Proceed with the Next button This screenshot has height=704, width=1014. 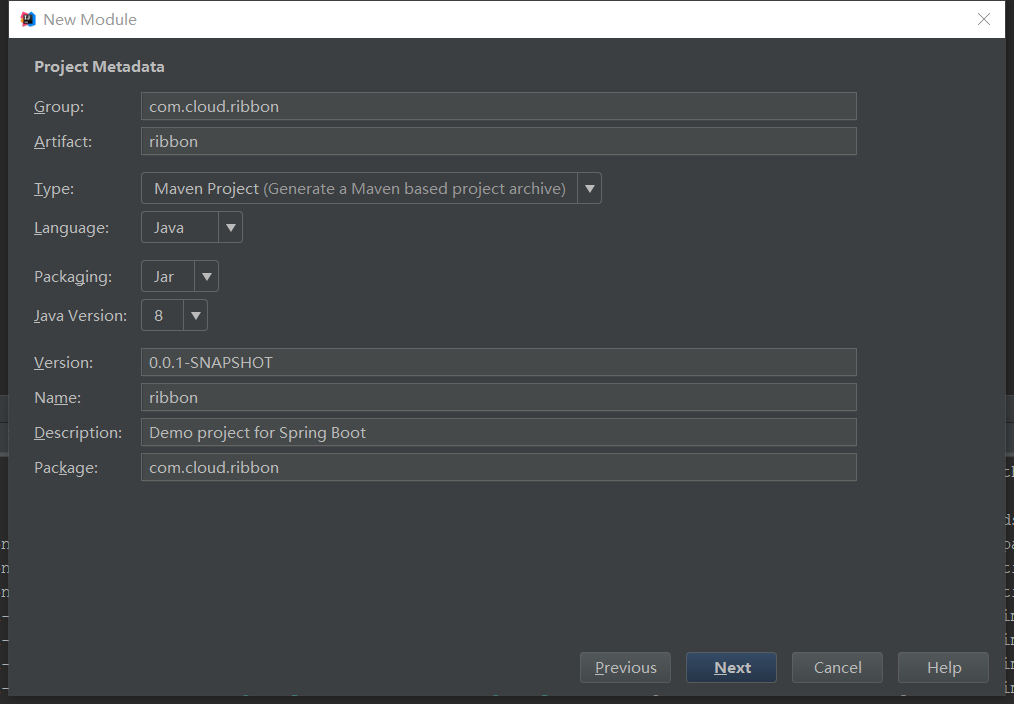[x=731, y=667]
